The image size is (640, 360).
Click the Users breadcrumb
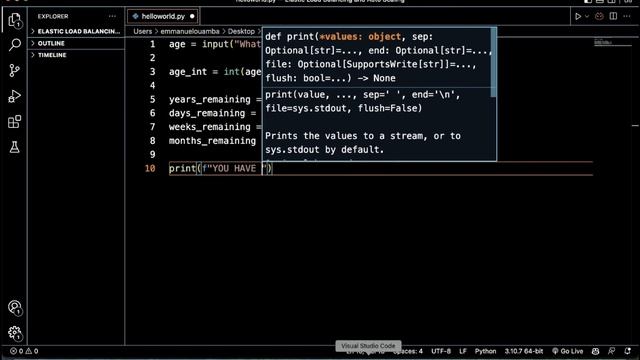[x=142, y=31]
